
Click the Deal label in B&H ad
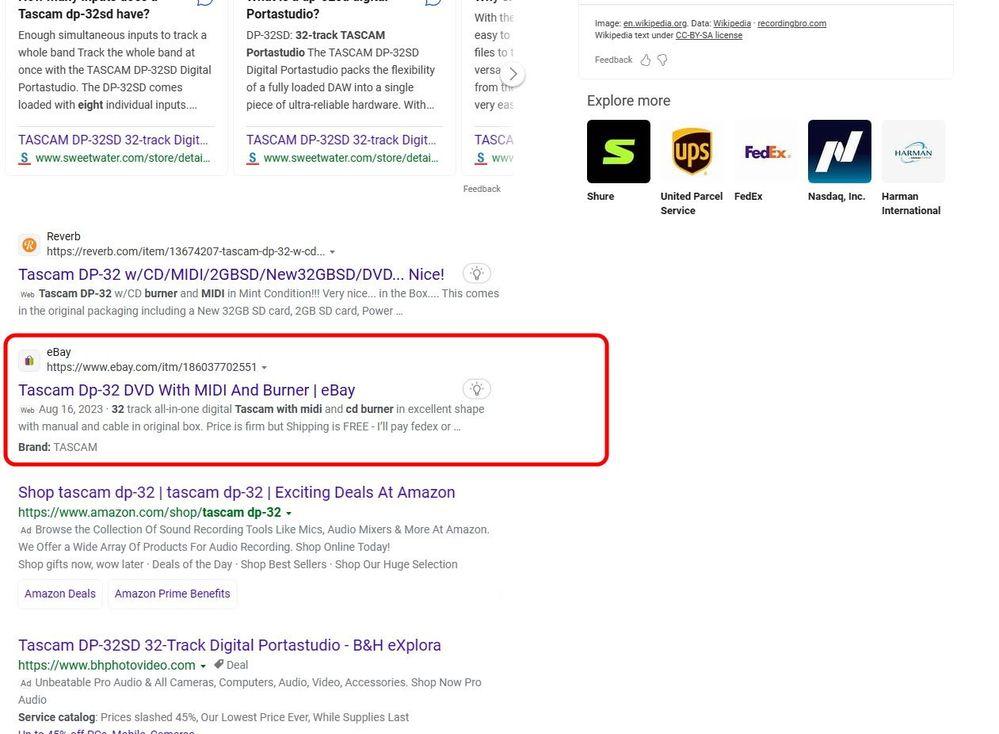point(237,665)
